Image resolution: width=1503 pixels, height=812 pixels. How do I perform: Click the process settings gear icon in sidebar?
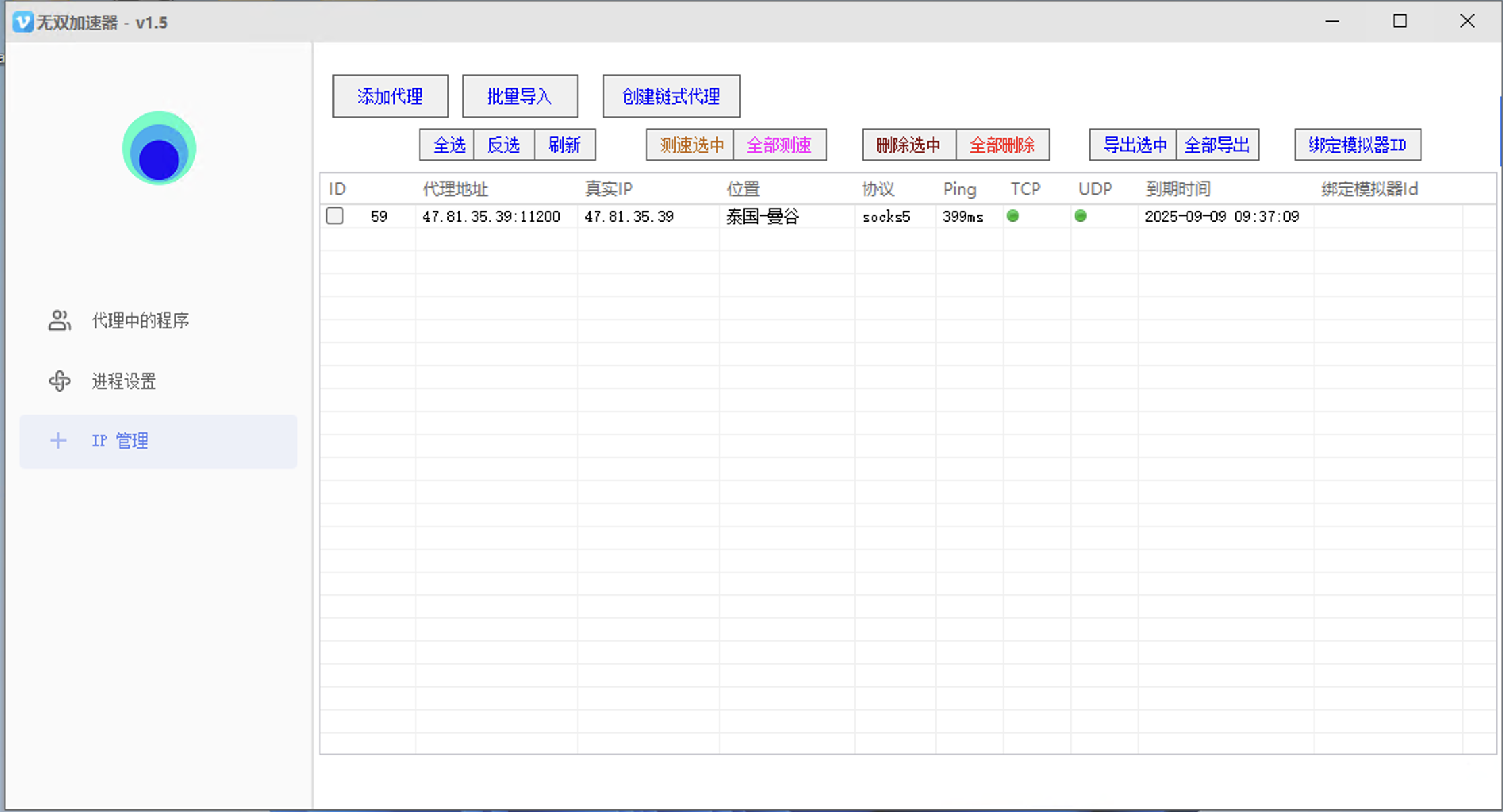point(59,381)
